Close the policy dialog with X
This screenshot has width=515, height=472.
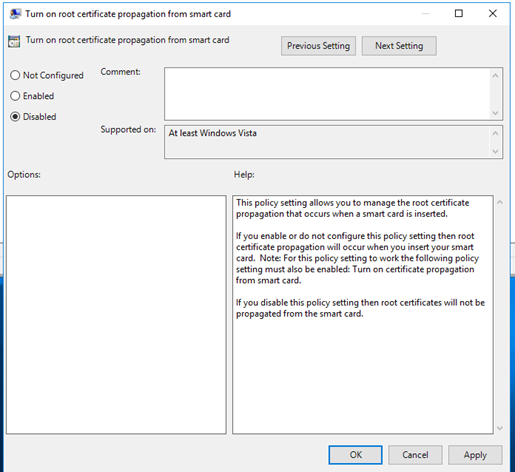click(x=493, y=13)
